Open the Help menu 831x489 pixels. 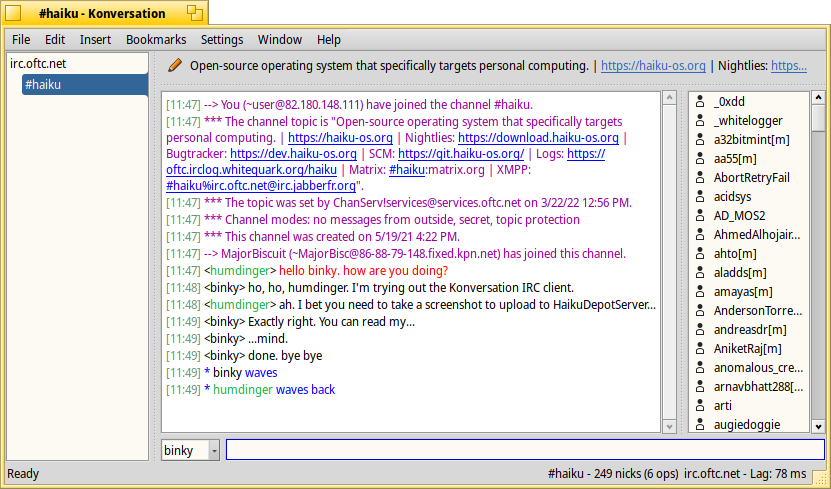(329, 40)
